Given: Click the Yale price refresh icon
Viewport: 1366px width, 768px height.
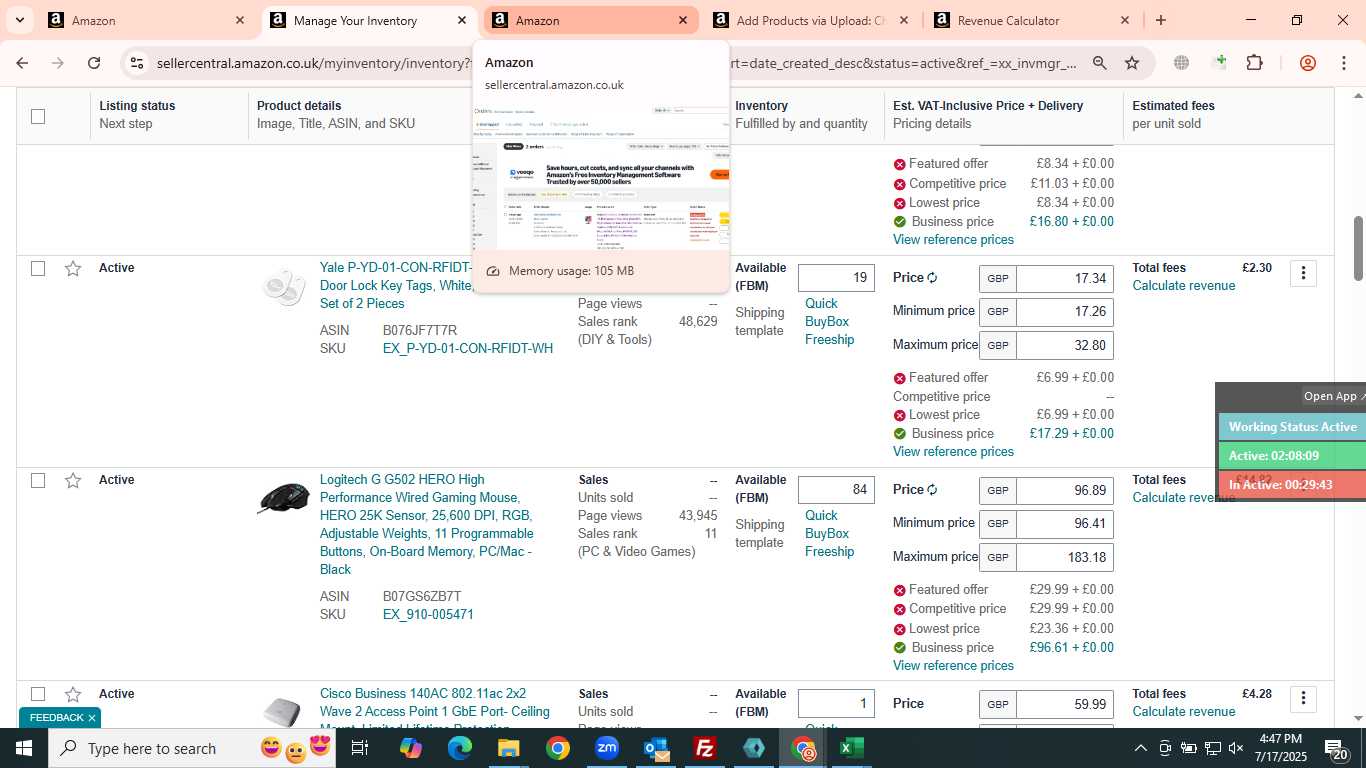Looking at the screenshot, I should 932,278.
